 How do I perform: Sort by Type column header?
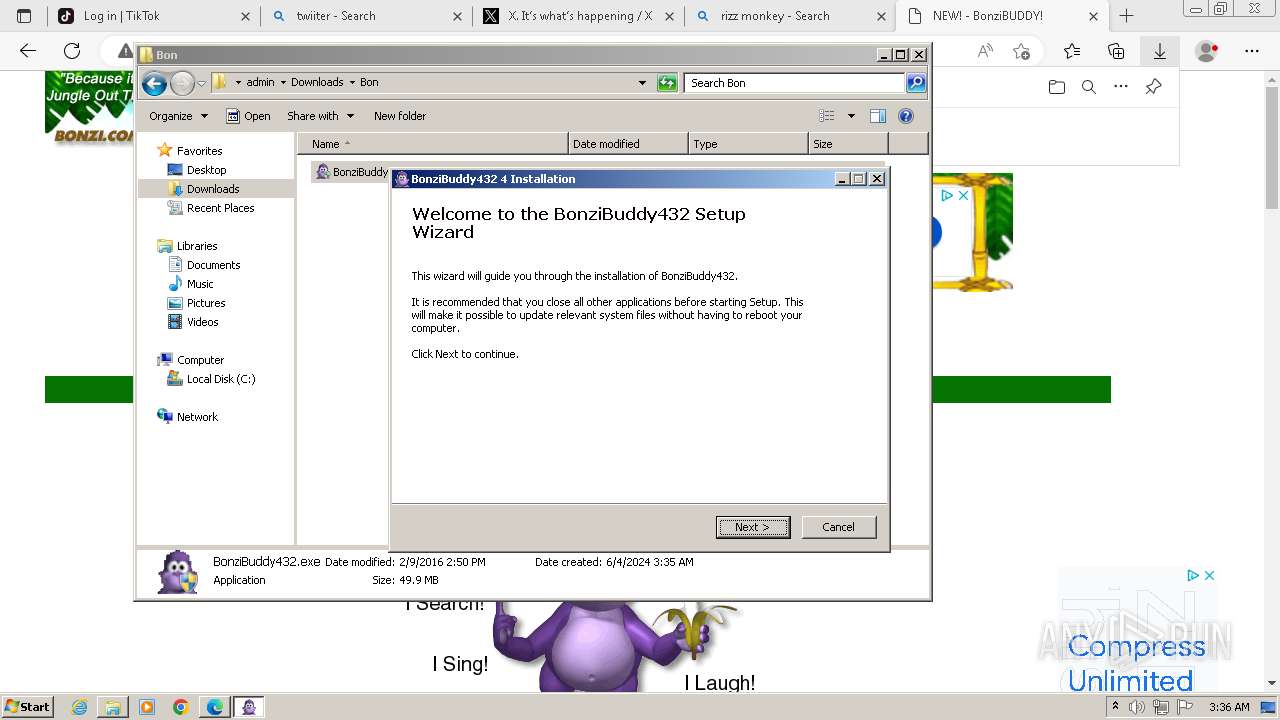click(x=748, y=144)
